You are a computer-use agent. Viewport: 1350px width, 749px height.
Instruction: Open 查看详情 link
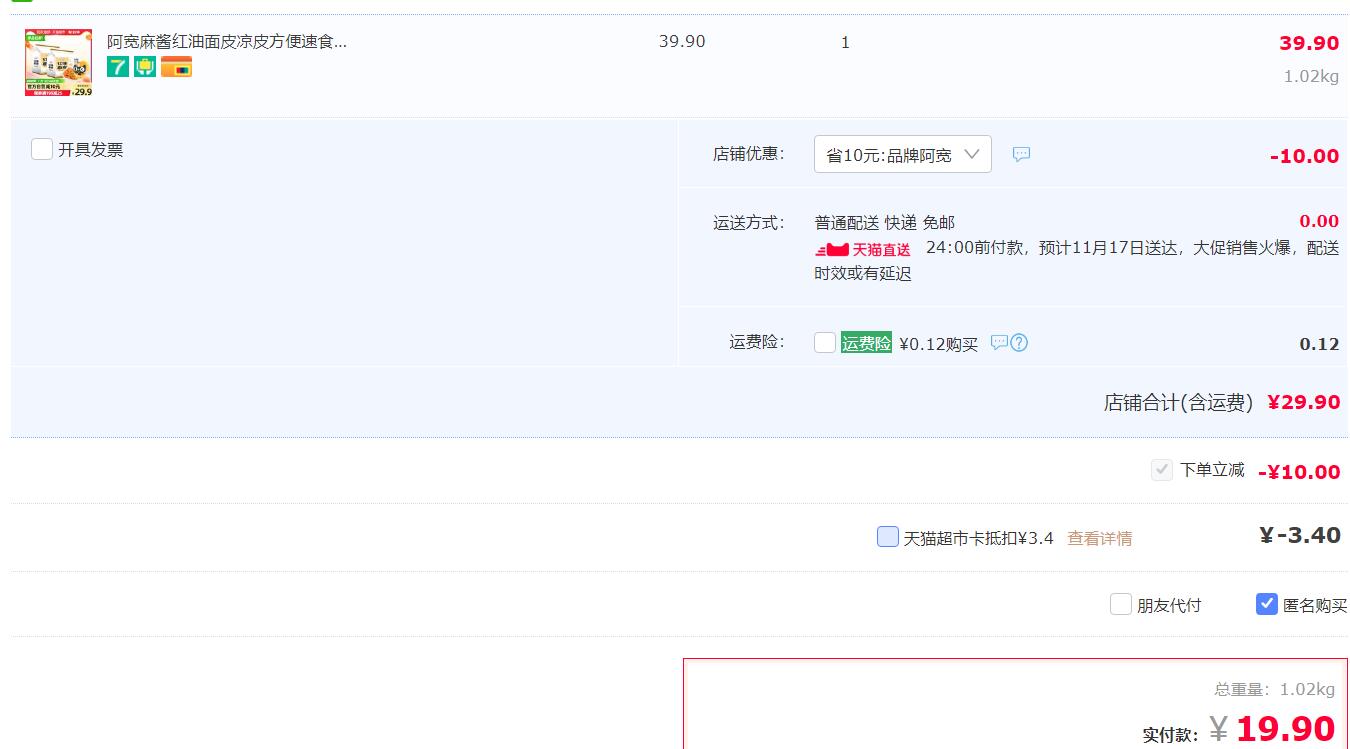click(x=1100, y=538)
